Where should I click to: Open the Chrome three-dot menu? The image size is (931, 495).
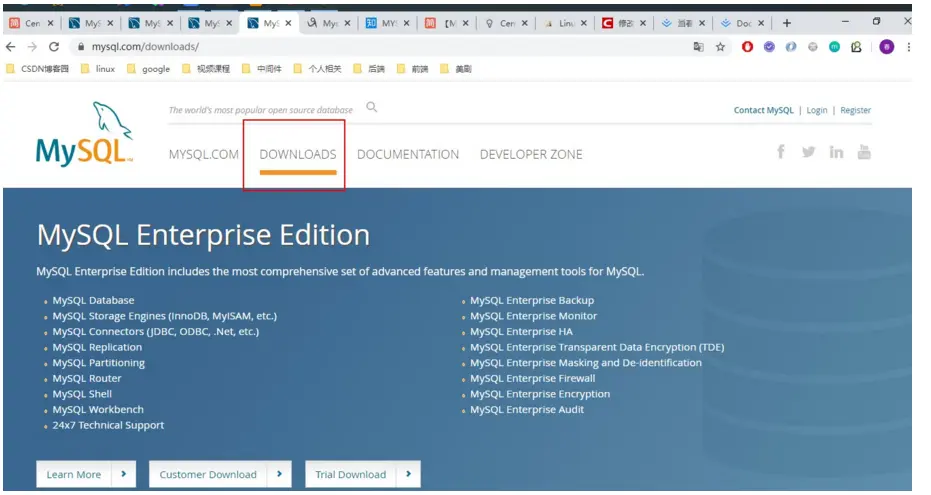909,47
